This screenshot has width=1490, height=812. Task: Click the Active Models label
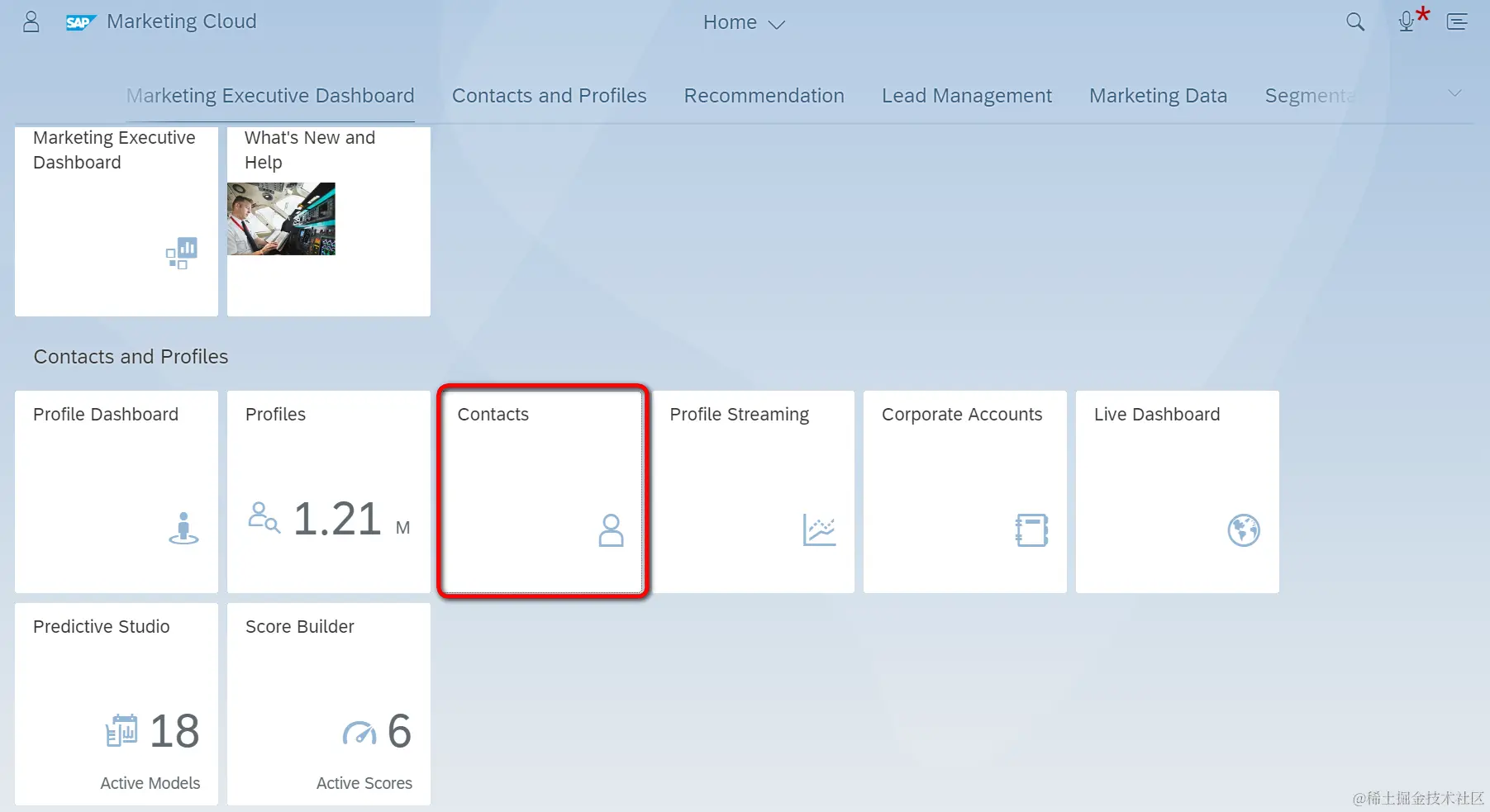[x=150, y=783]
